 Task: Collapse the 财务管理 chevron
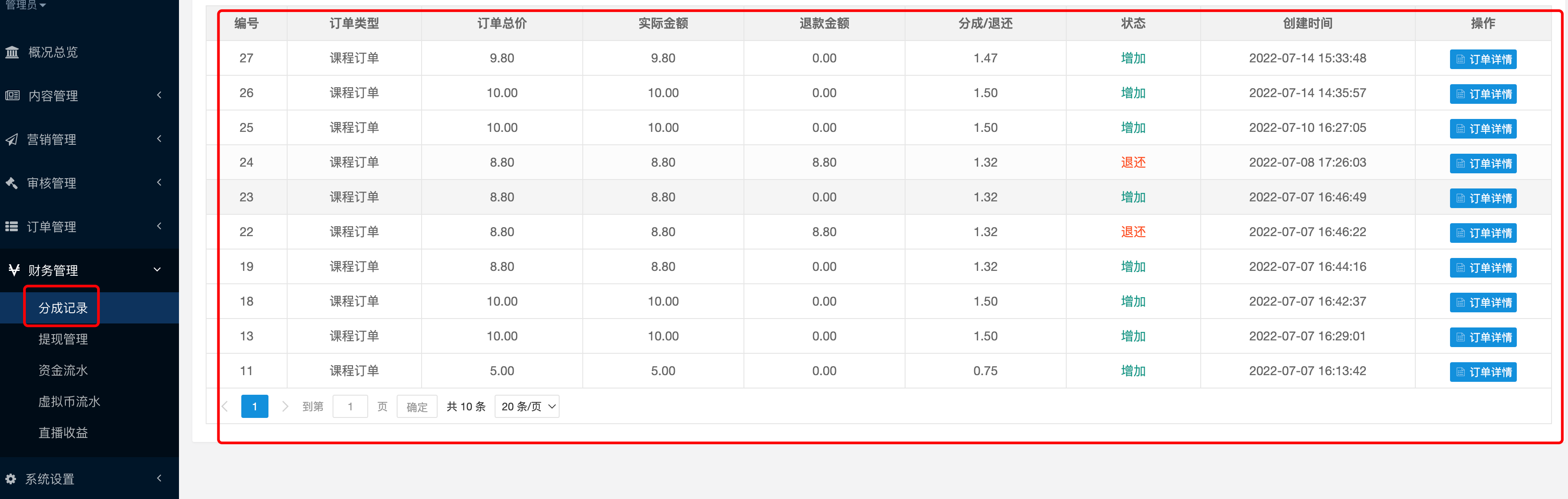coord(157,270)
